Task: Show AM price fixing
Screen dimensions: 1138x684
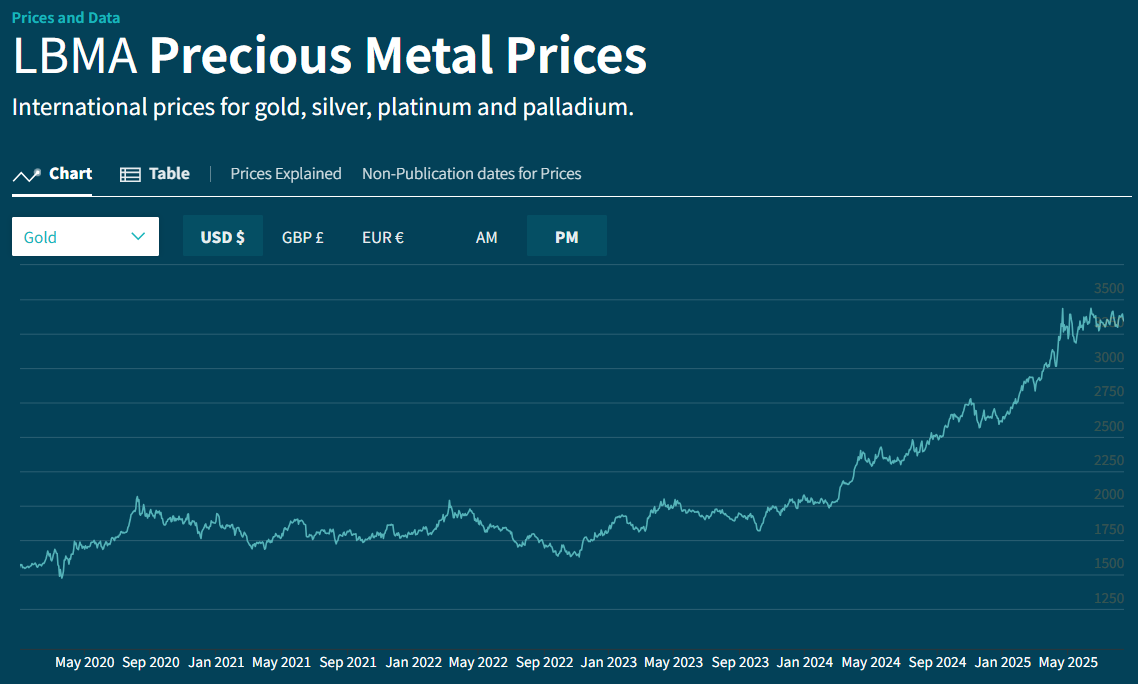Action: [486, 237]
